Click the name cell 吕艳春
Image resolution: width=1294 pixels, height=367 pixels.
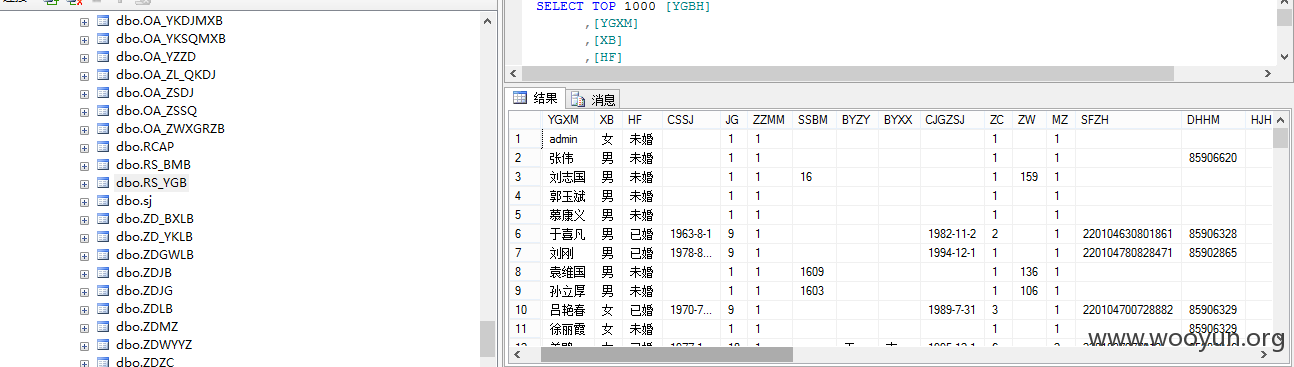[x=568, y=310]
